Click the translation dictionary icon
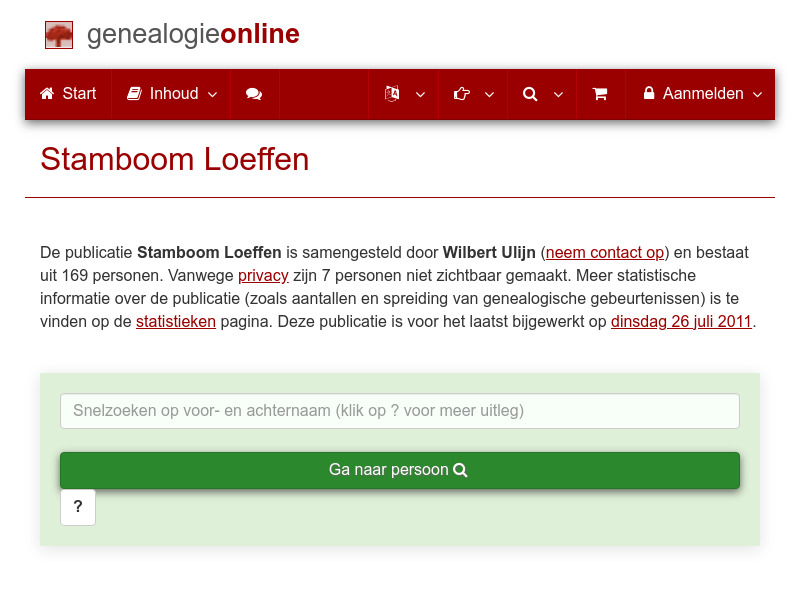Screen dimensions: 800x600 391,94
